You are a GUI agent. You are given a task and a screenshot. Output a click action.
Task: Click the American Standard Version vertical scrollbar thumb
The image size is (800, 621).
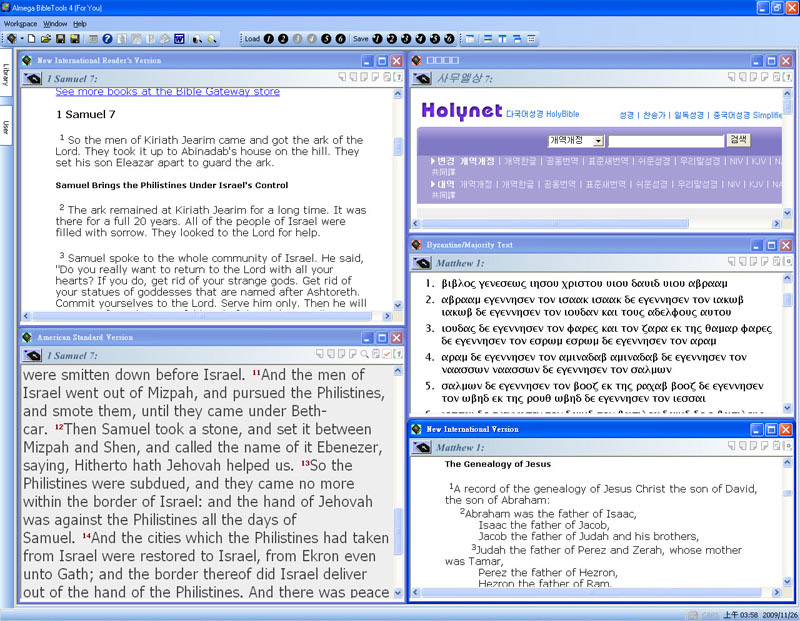click(x=398, y=532)
